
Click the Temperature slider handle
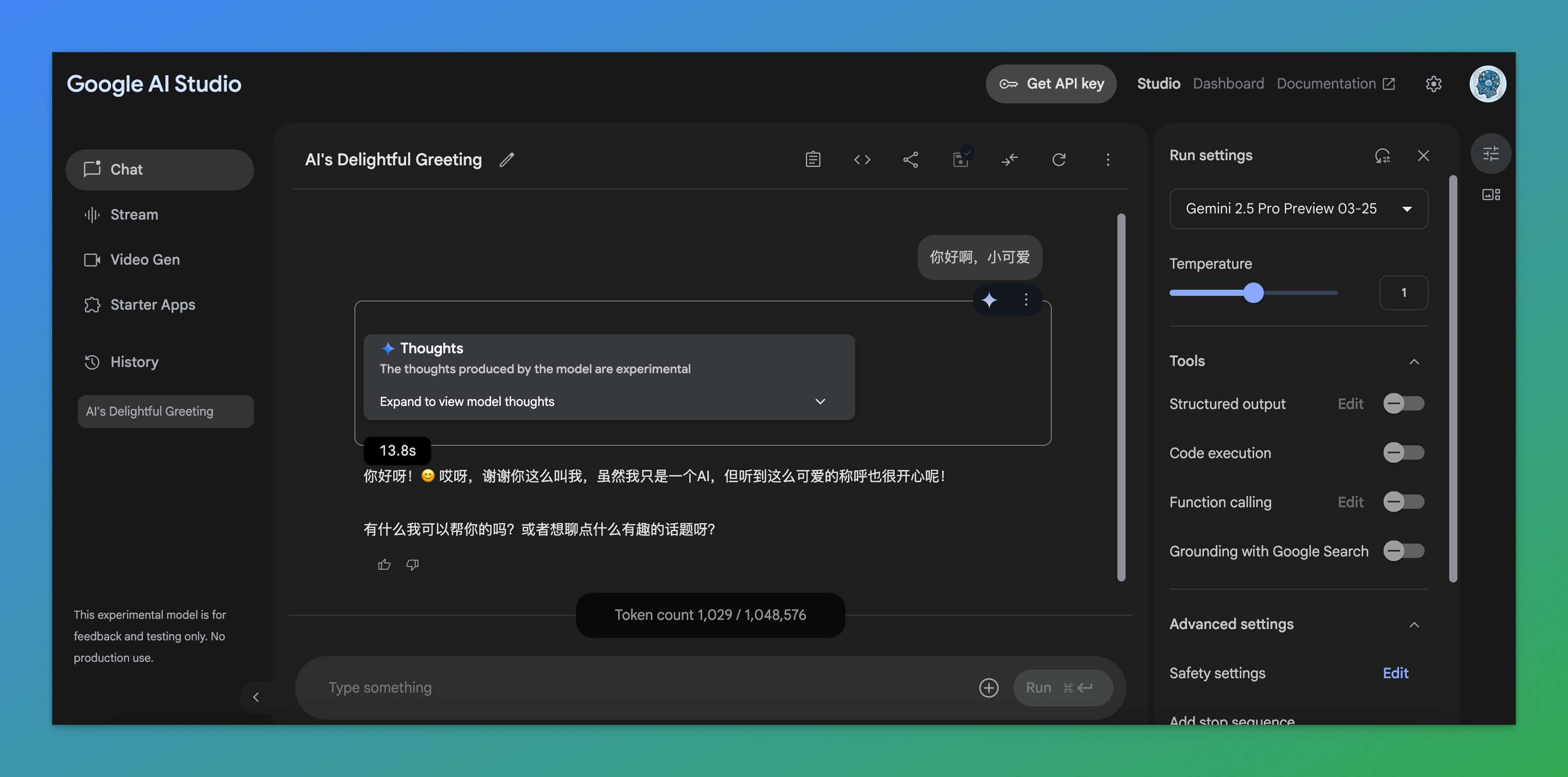1253,293
